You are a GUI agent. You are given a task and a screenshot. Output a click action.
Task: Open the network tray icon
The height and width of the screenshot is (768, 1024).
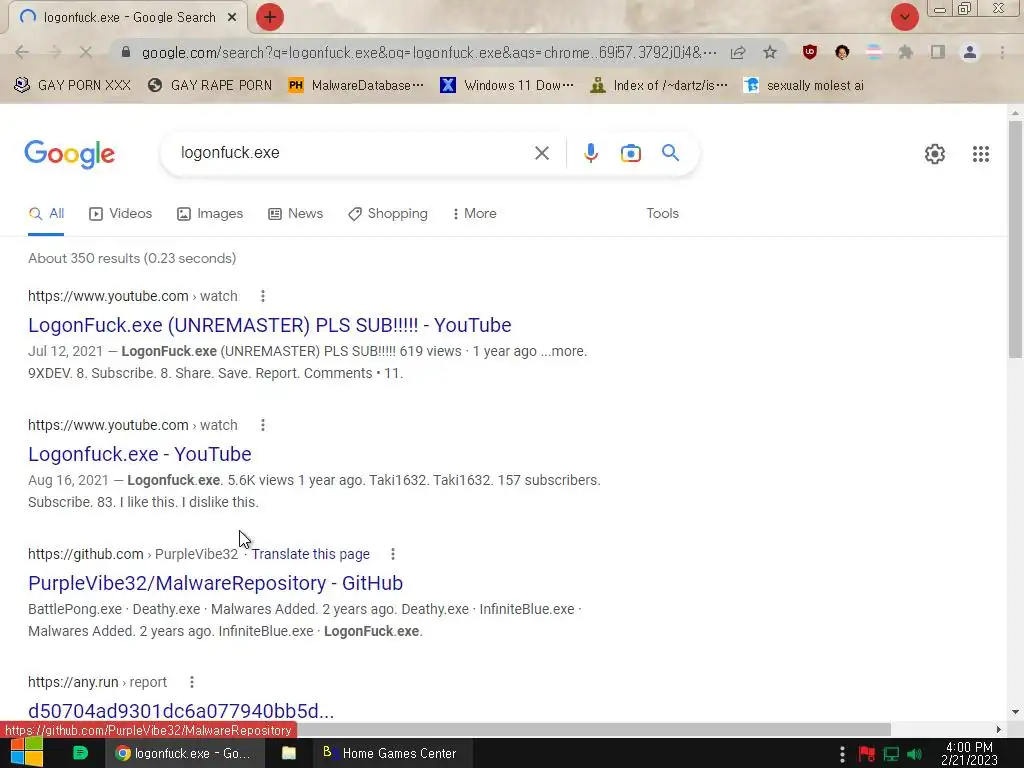click(x=891, y=754)
